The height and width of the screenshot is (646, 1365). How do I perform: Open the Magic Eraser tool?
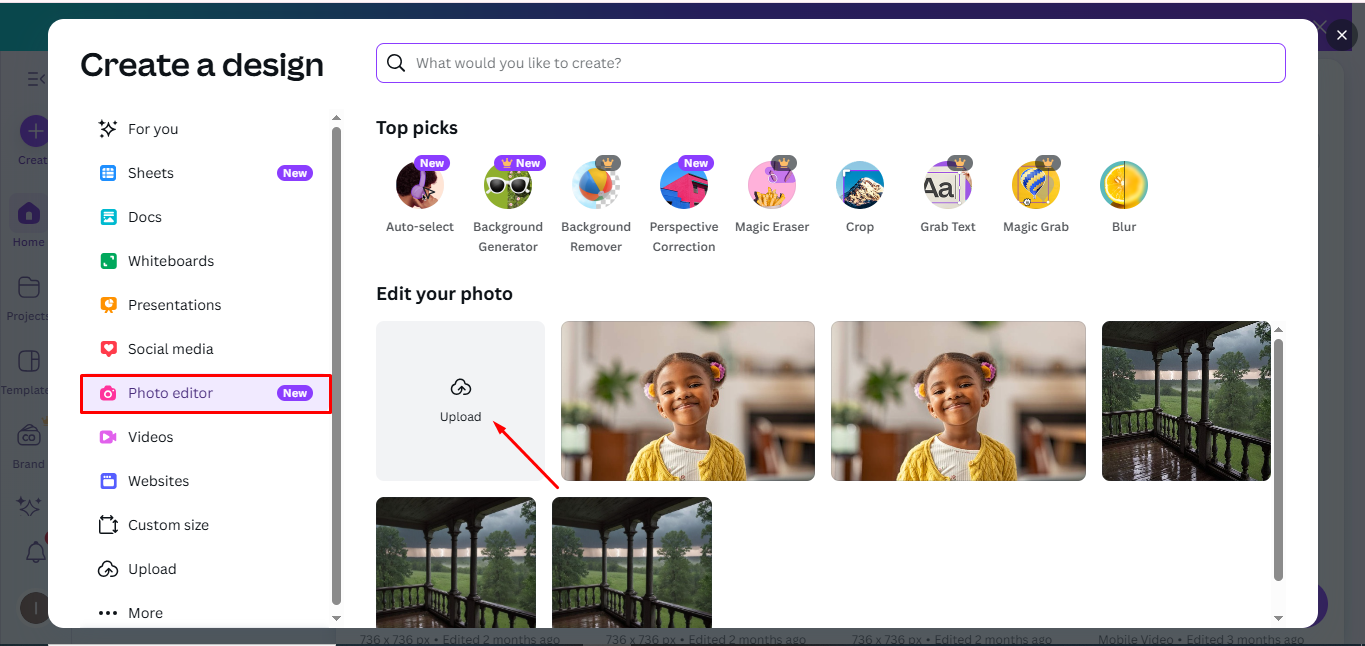point(771,185)
